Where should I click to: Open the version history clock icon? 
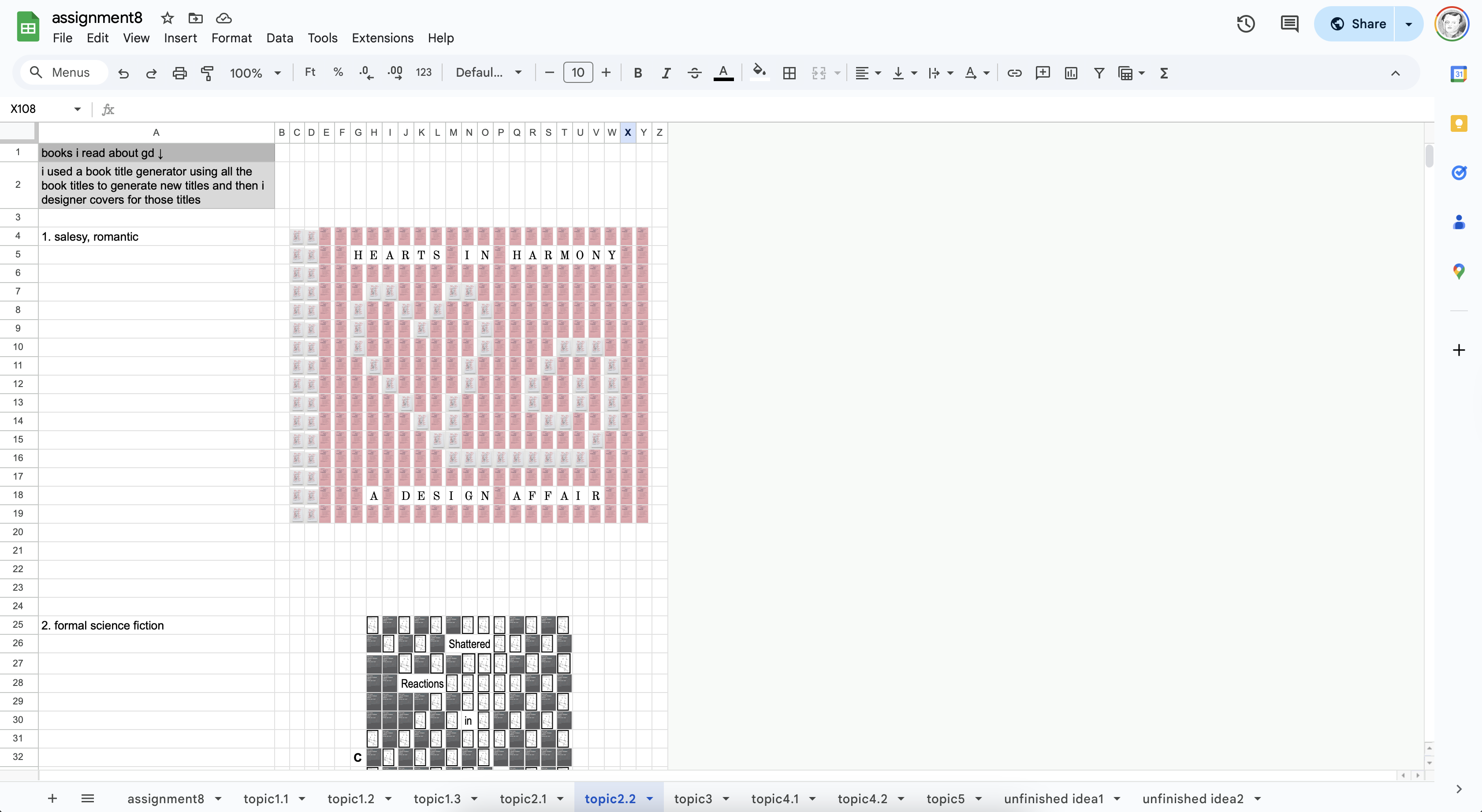[1246, 24]
